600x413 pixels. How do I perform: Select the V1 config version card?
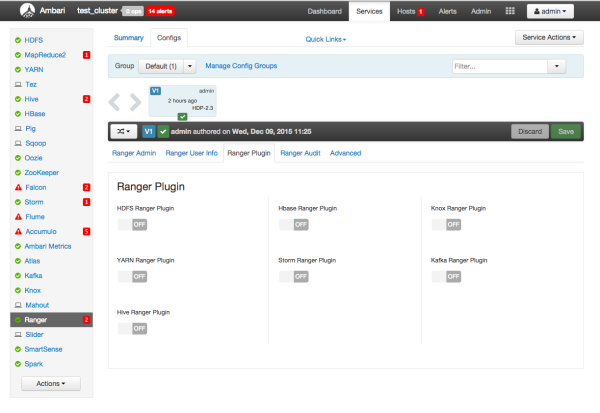click(183, 101)
